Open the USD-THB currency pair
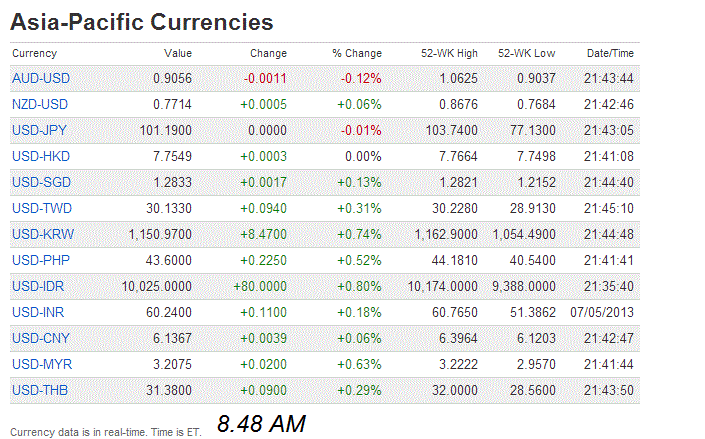This screenshot has height=439, width=705. click(41, 390)
